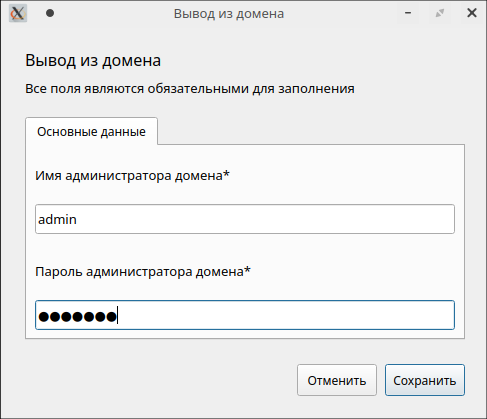
Task: Click the round dot titlebar button
Action: click(50, 13)
